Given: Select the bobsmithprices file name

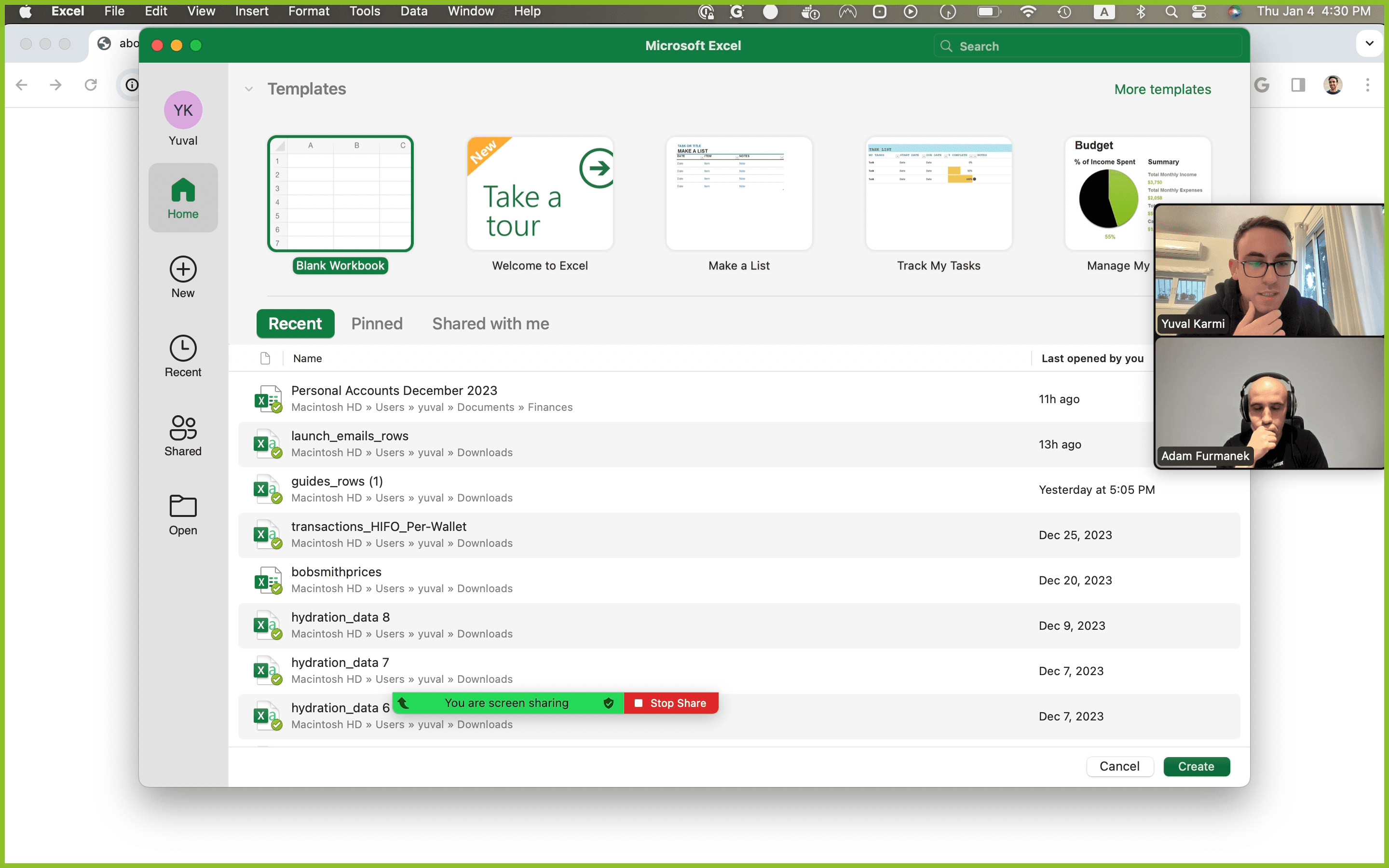Looking at the screenshot, I should 336,572.
